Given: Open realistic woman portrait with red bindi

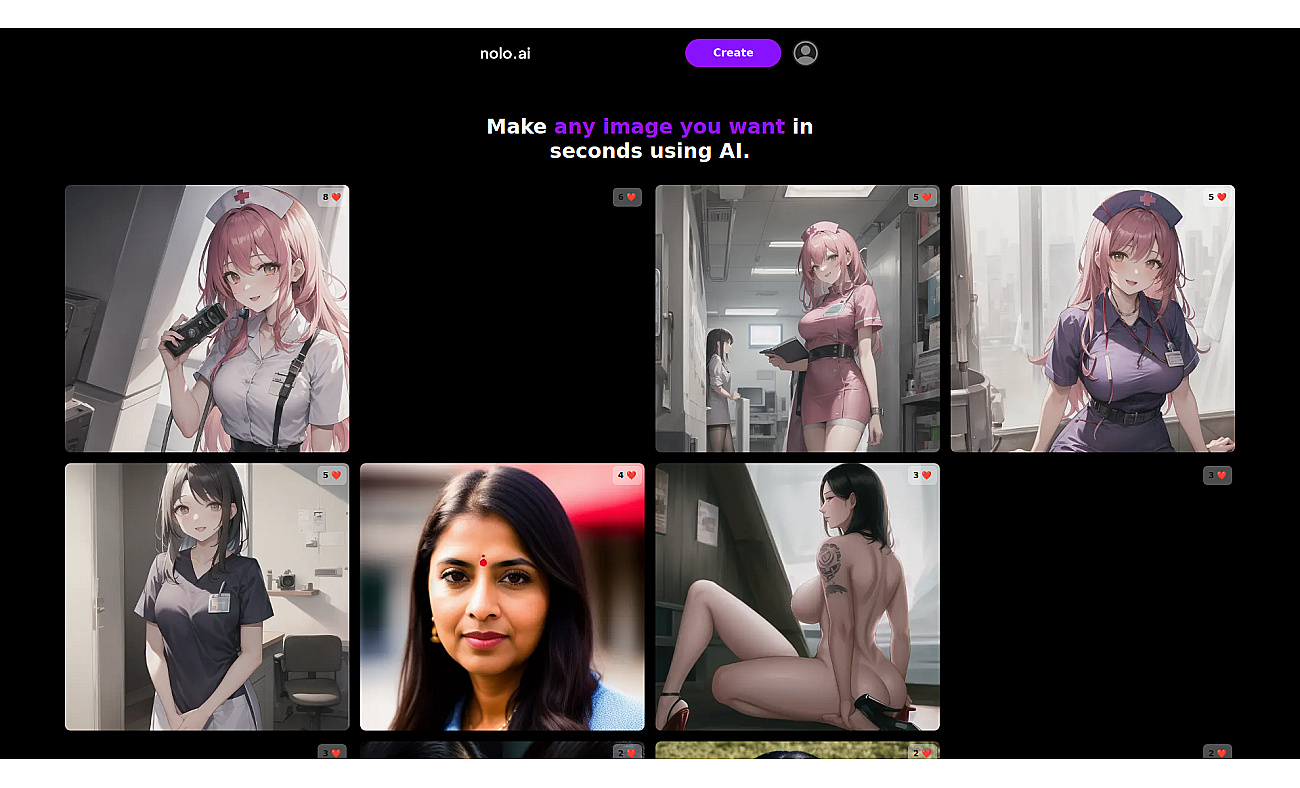Looking at the screenshot, I should tap(502, 596).
